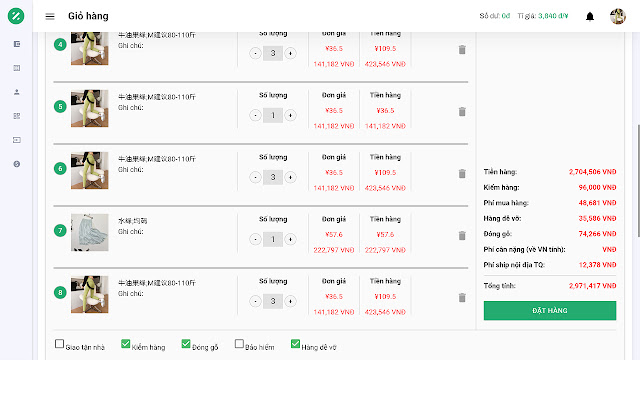Open notifications bell

click(x=590, y=16)
